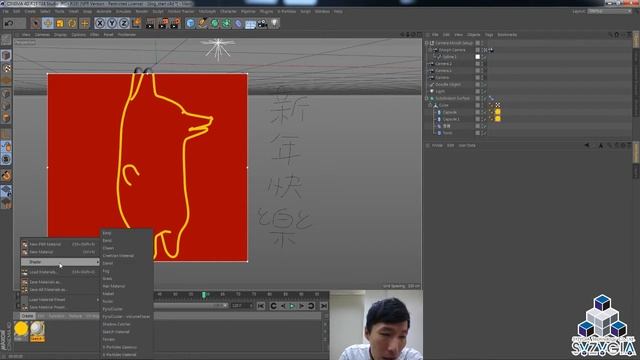Screen dimensions: 640x360
Task: Click the Render View clapperboard icon
Action: point(150,23)
